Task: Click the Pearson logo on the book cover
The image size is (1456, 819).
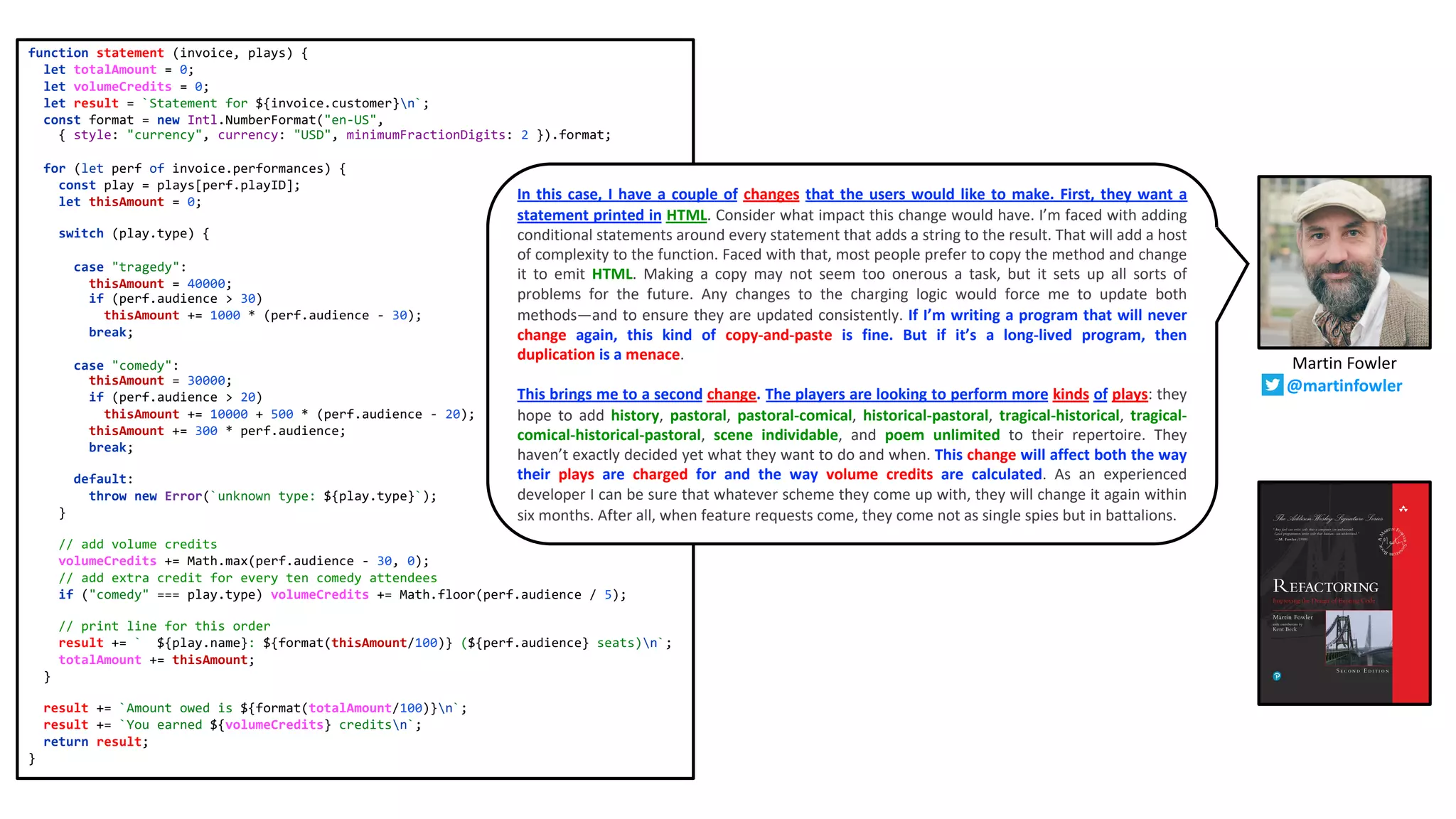Action: 1277,676
